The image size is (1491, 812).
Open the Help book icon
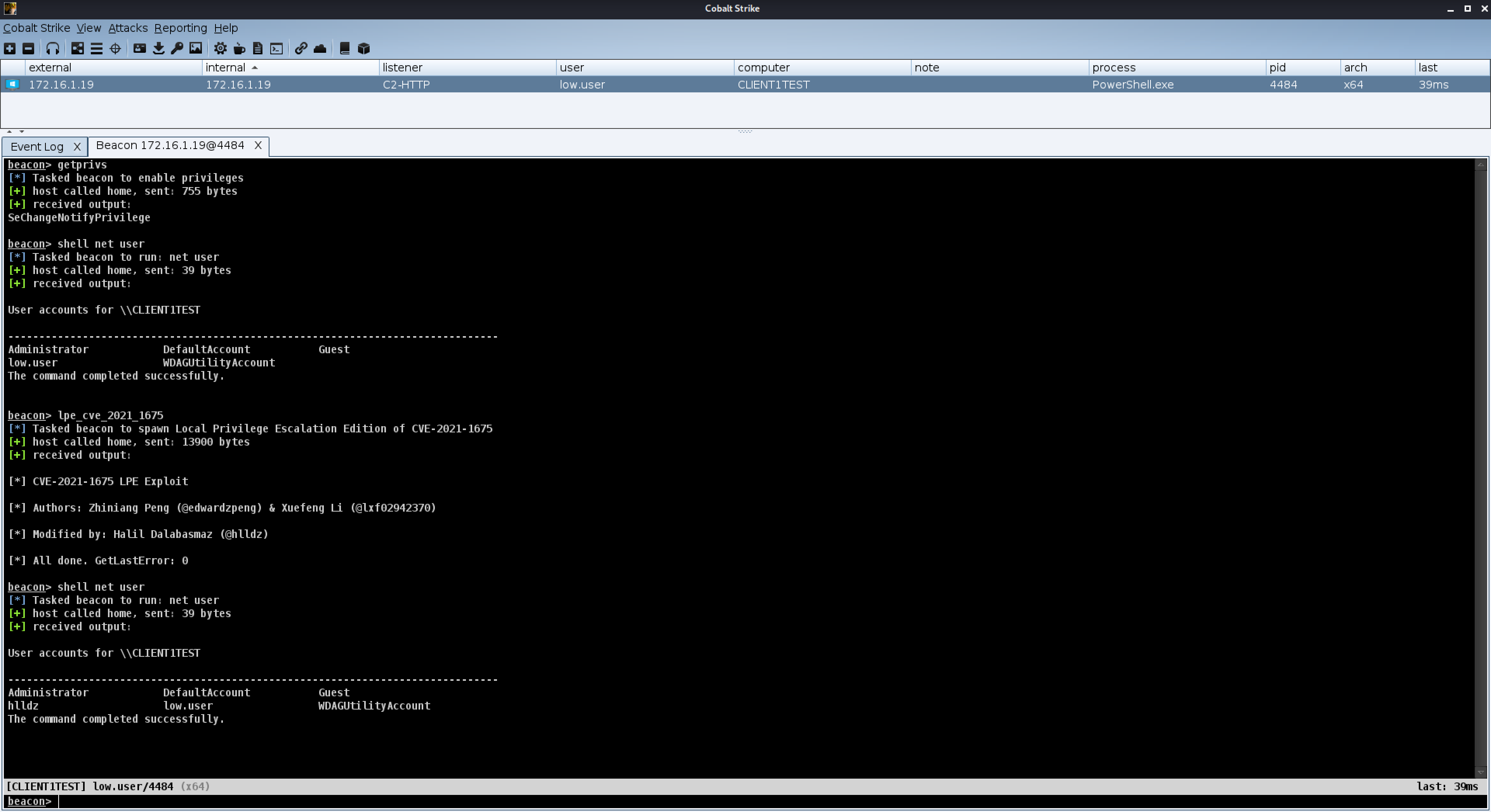pos(345,49)
